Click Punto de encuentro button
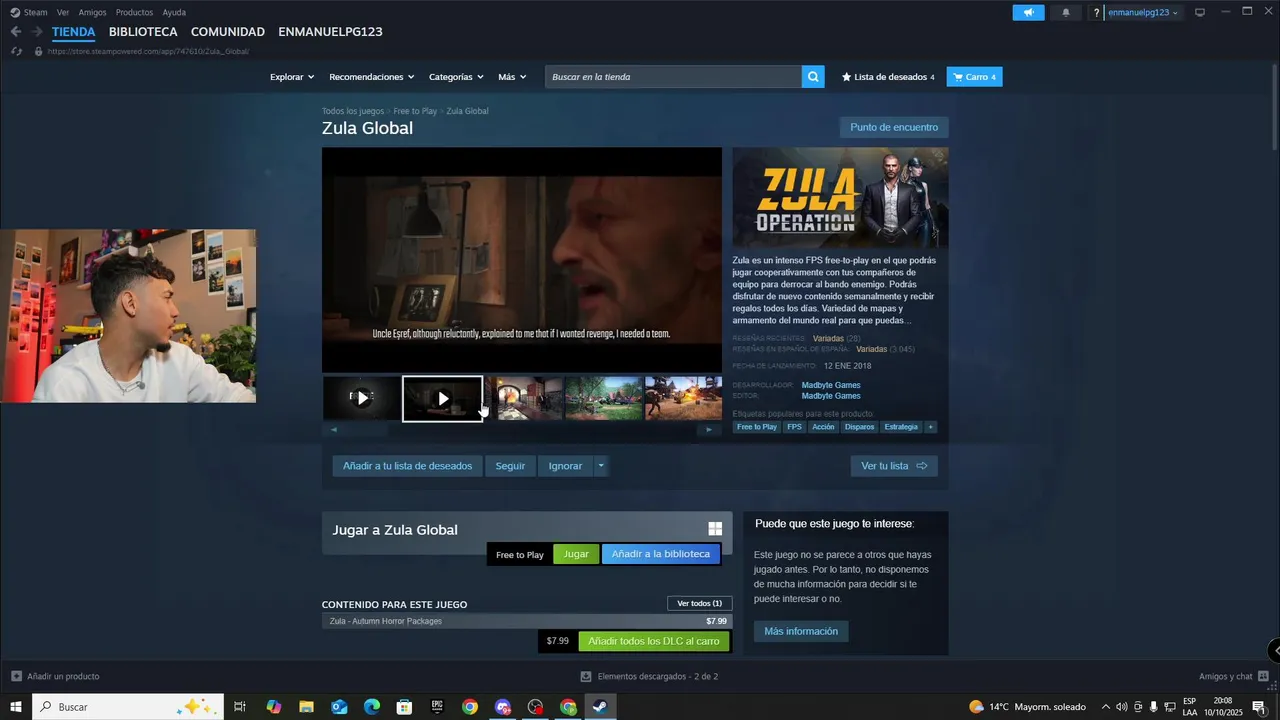This screenshot has width=1280, height=720. coord(894,127)
